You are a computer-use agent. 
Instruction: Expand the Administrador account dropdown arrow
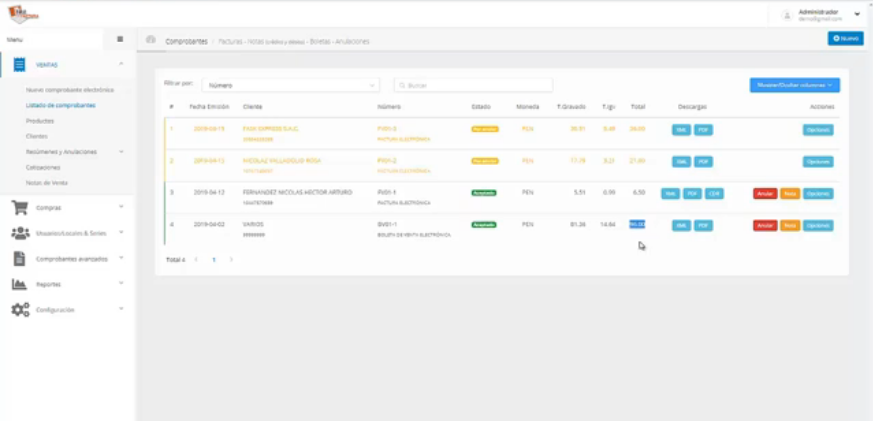[857, 14]
